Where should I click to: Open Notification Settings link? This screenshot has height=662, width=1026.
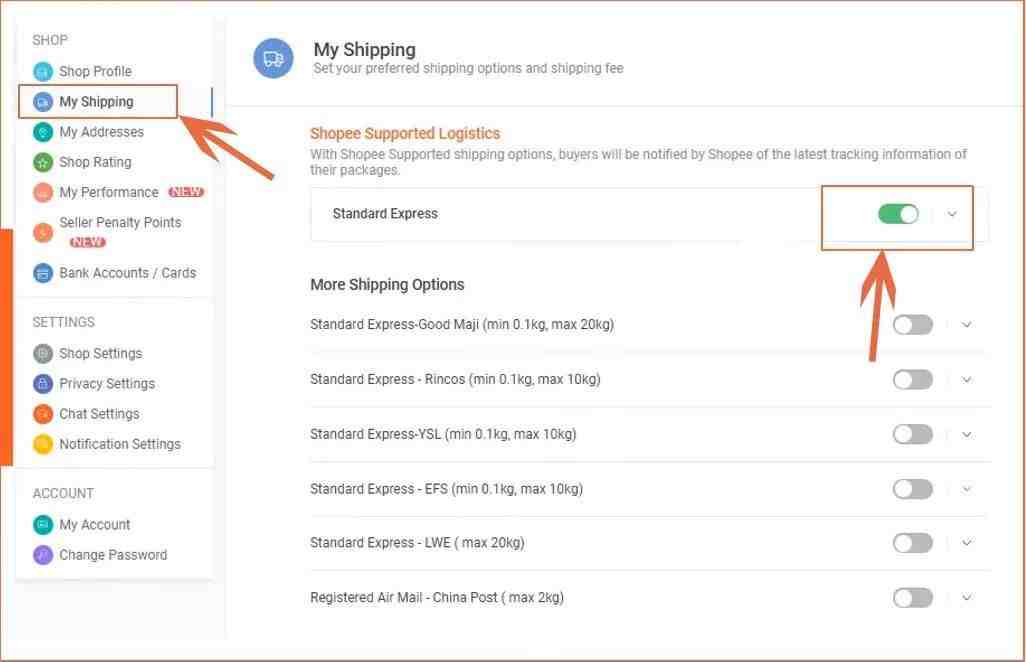[120, 444]
